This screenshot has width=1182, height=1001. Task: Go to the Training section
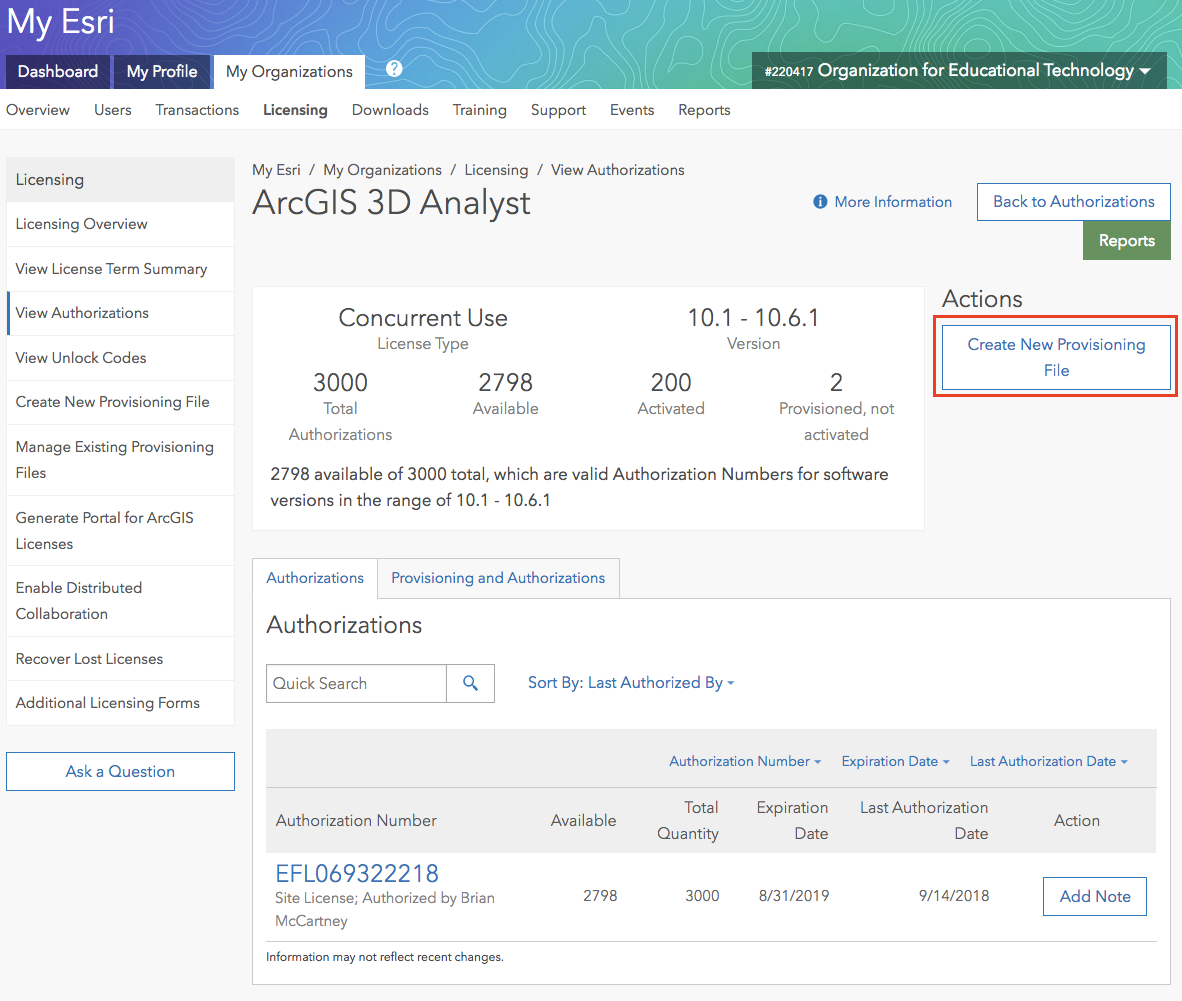point(479,110)
